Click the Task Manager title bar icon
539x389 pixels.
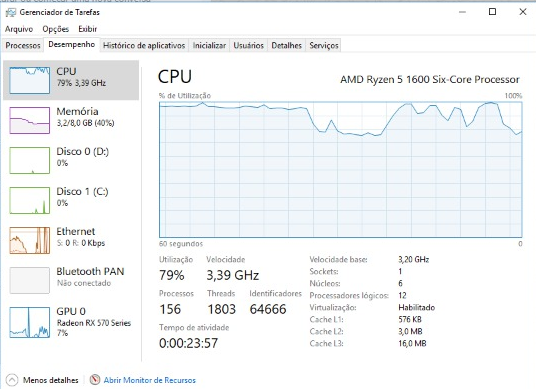pos(11,12)
